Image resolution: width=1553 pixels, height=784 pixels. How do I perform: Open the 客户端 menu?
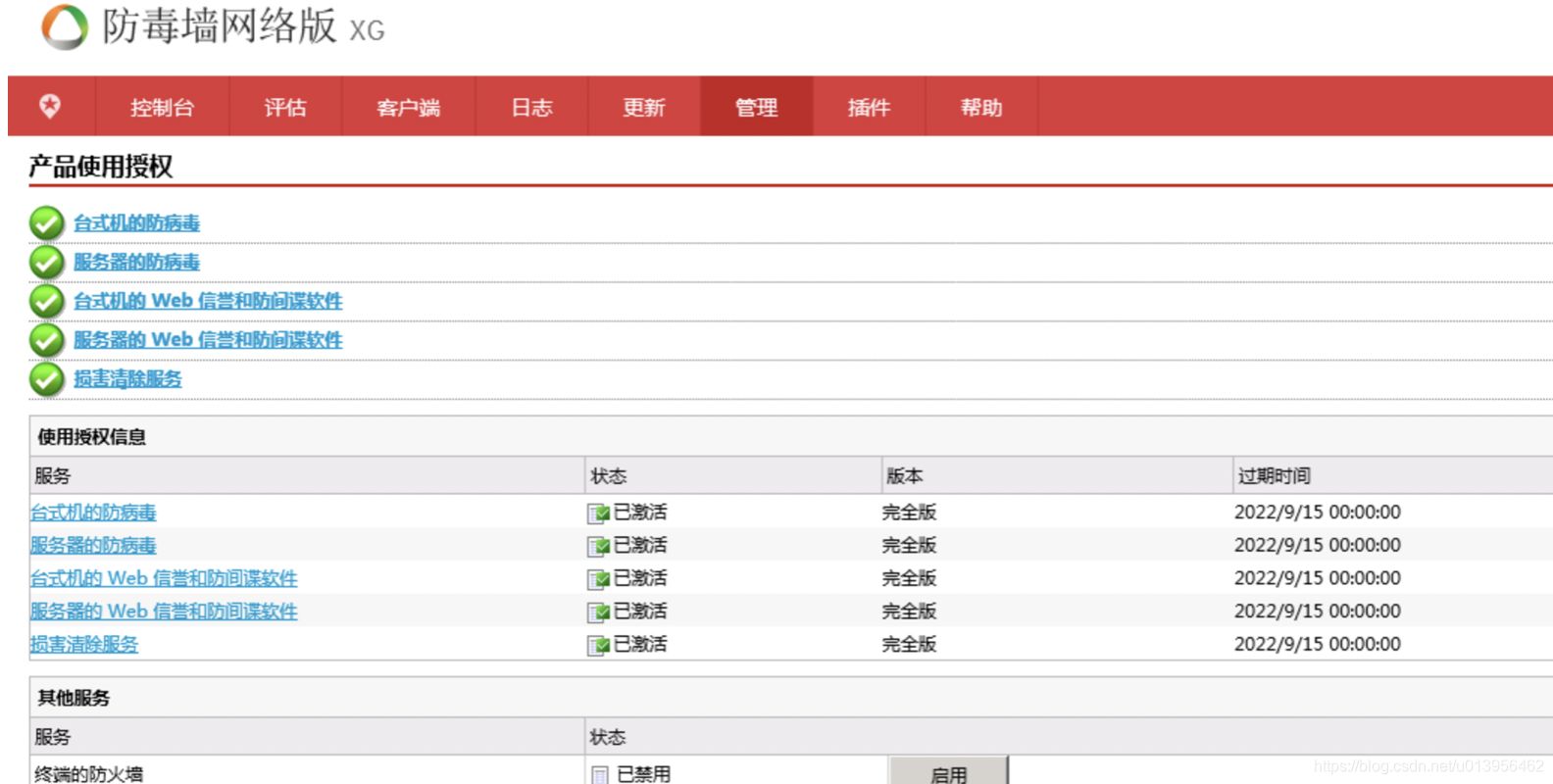(x=409, y=107)
